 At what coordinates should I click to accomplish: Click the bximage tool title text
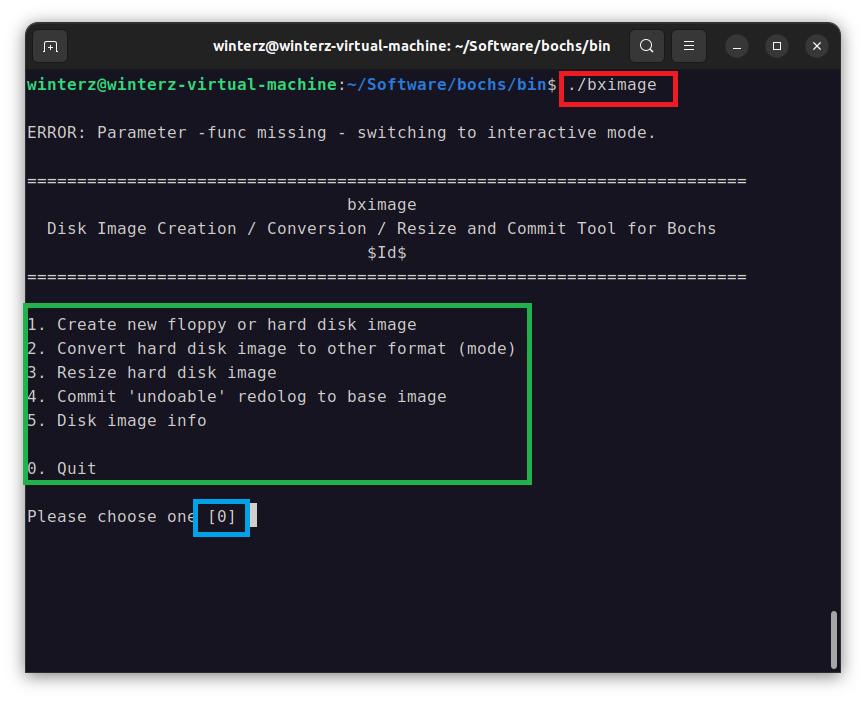[x=381, y=204]
